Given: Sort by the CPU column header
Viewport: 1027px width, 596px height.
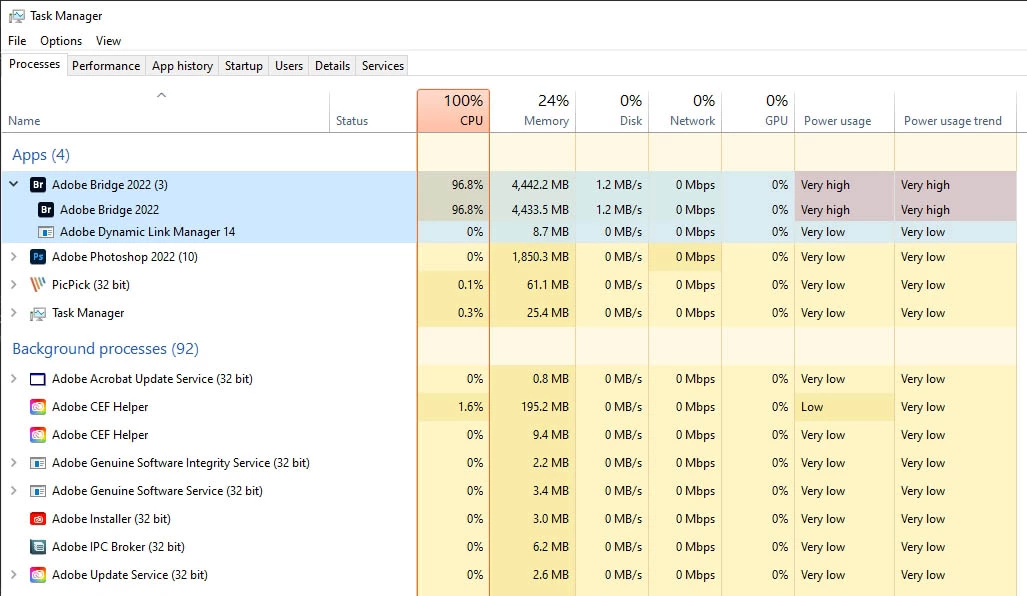Looking at the screenshot, I should point(453,111).
